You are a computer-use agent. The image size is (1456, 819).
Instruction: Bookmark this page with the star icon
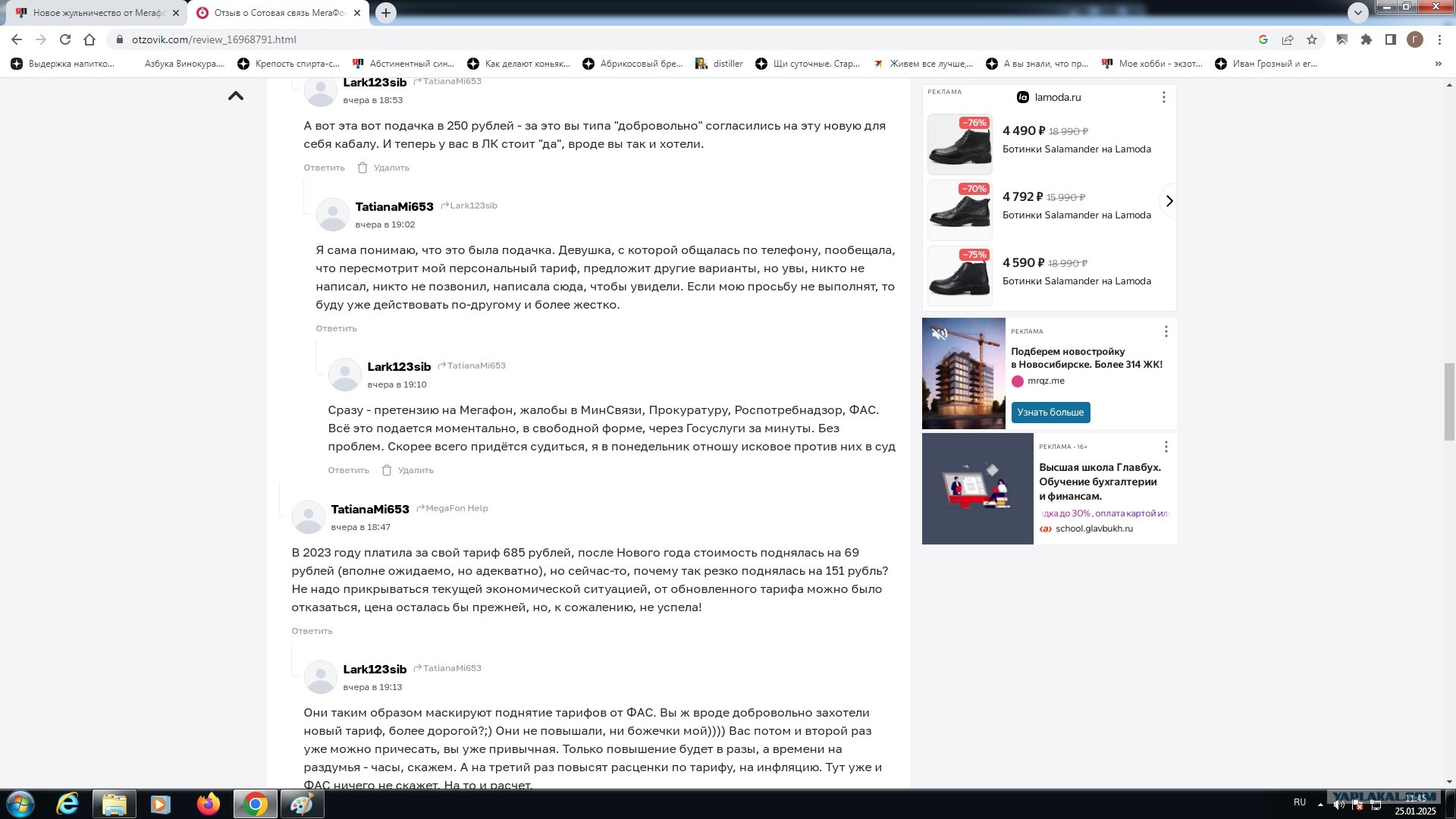click(1312, 39)
